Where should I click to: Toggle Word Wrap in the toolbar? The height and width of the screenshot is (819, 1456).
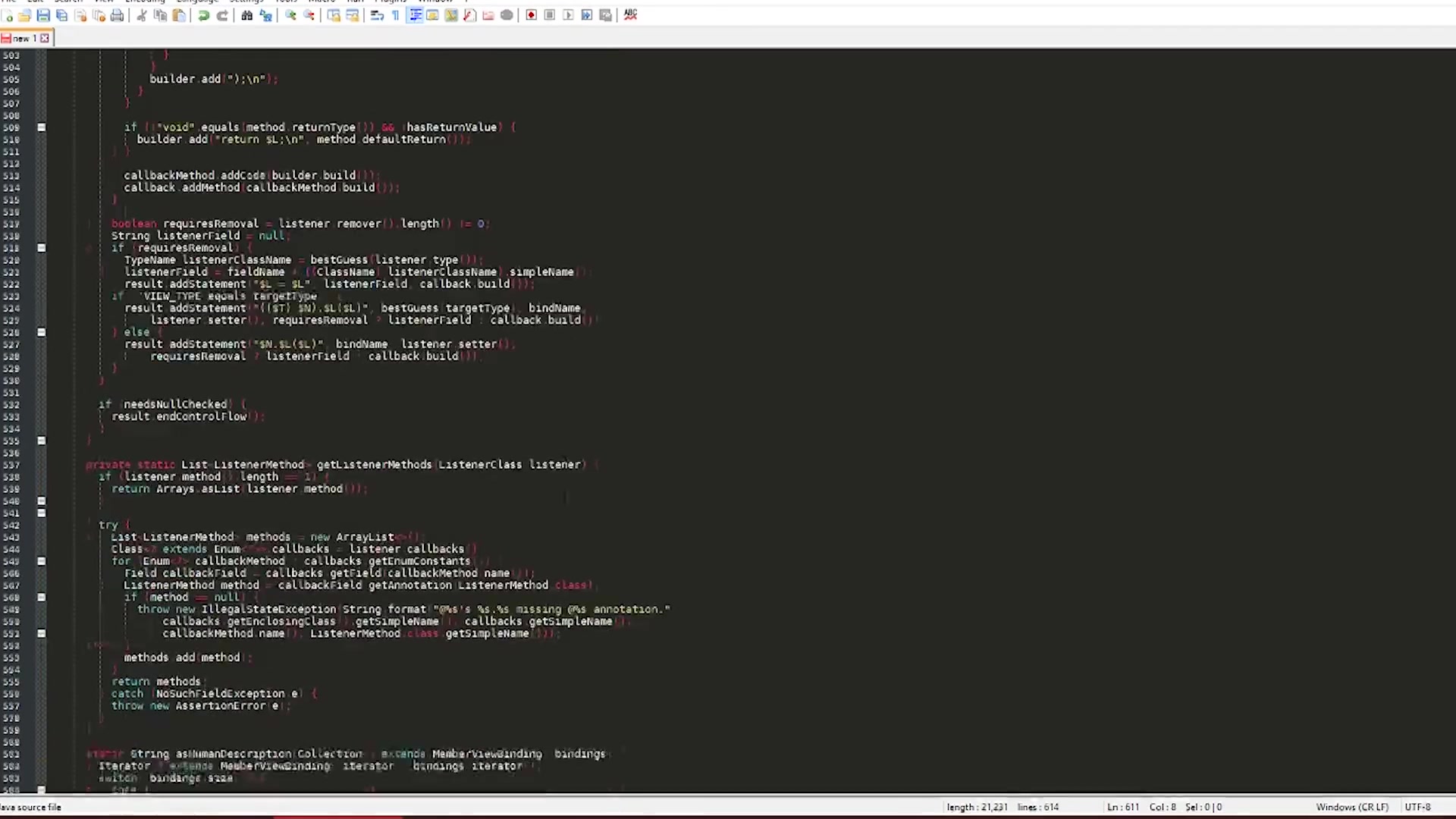pyautogui.click(x=377, y=15)
